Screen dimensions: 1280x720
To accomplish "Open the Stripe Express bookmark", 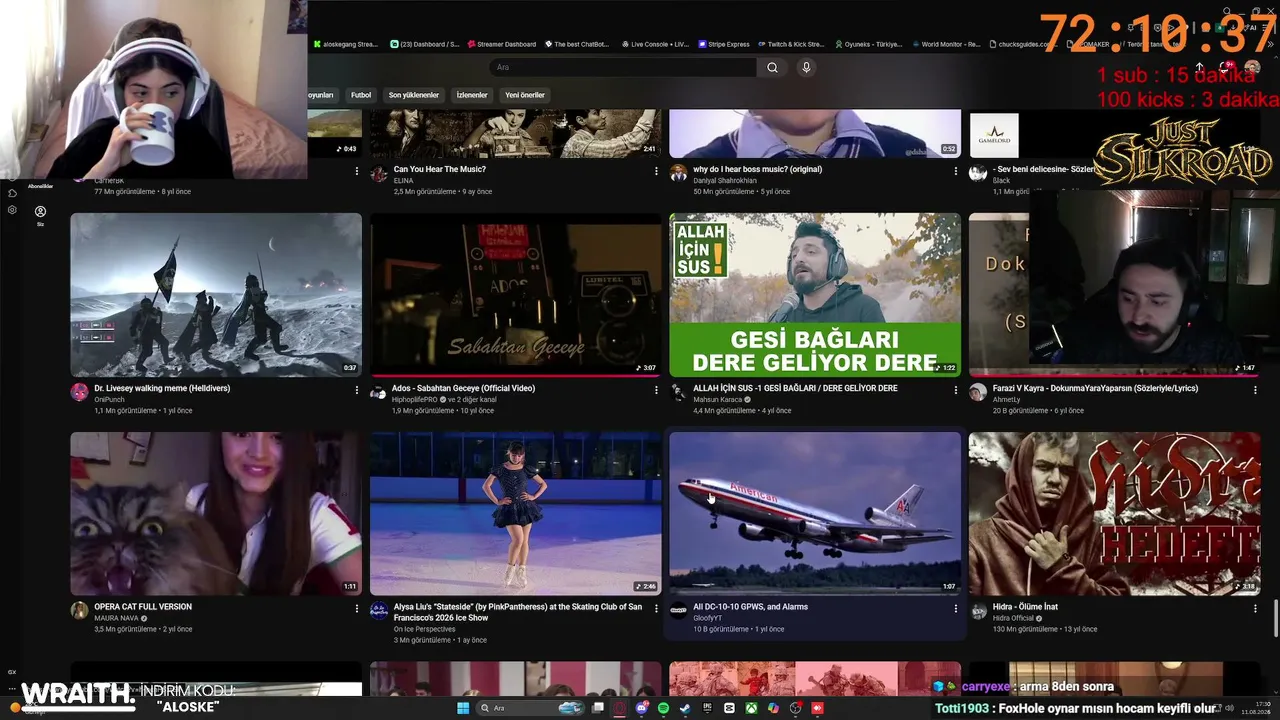I will point(723,44).
